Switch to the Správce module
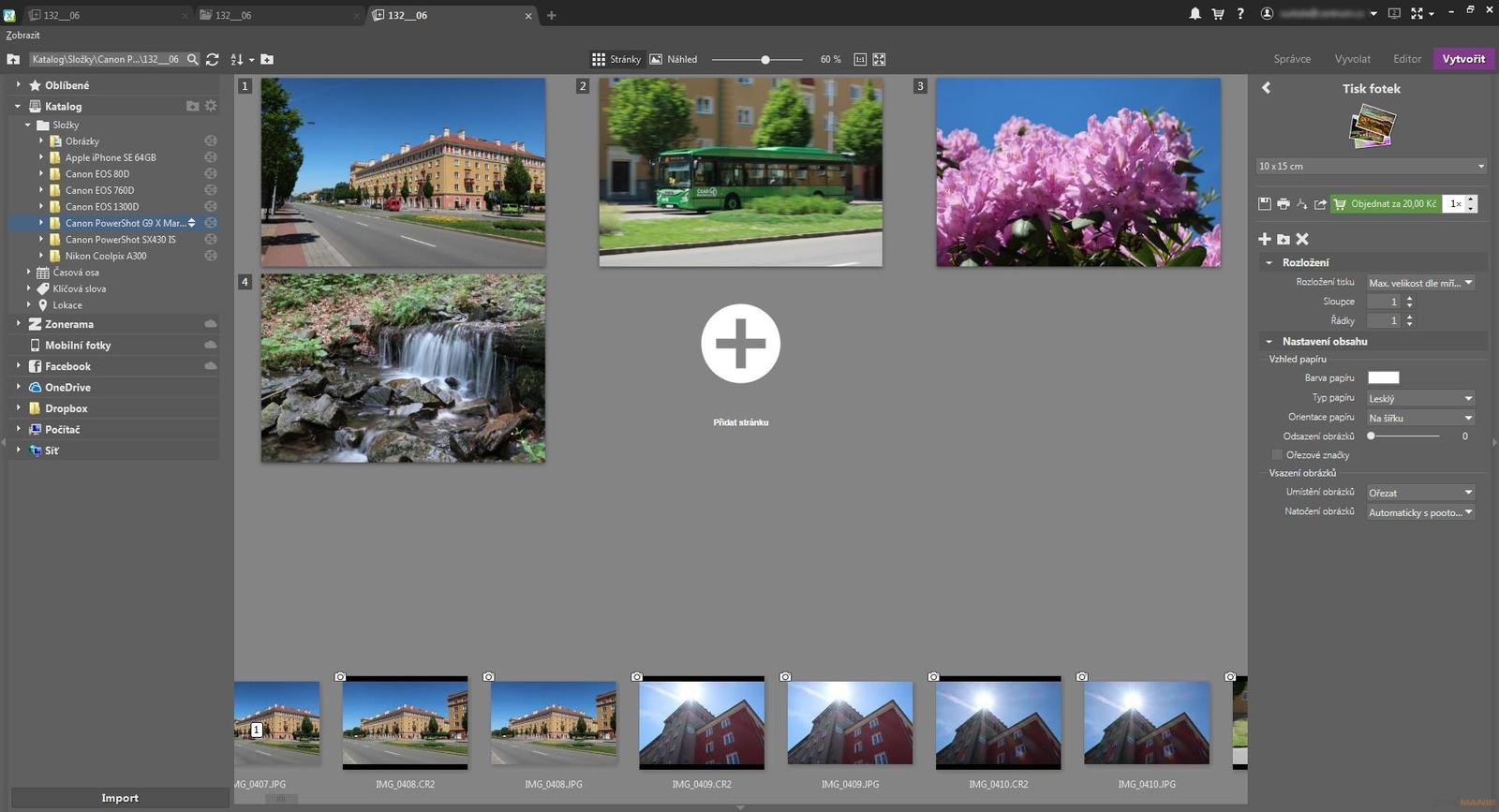Viewport: 1499px width, 812px height. point(1292,59)
